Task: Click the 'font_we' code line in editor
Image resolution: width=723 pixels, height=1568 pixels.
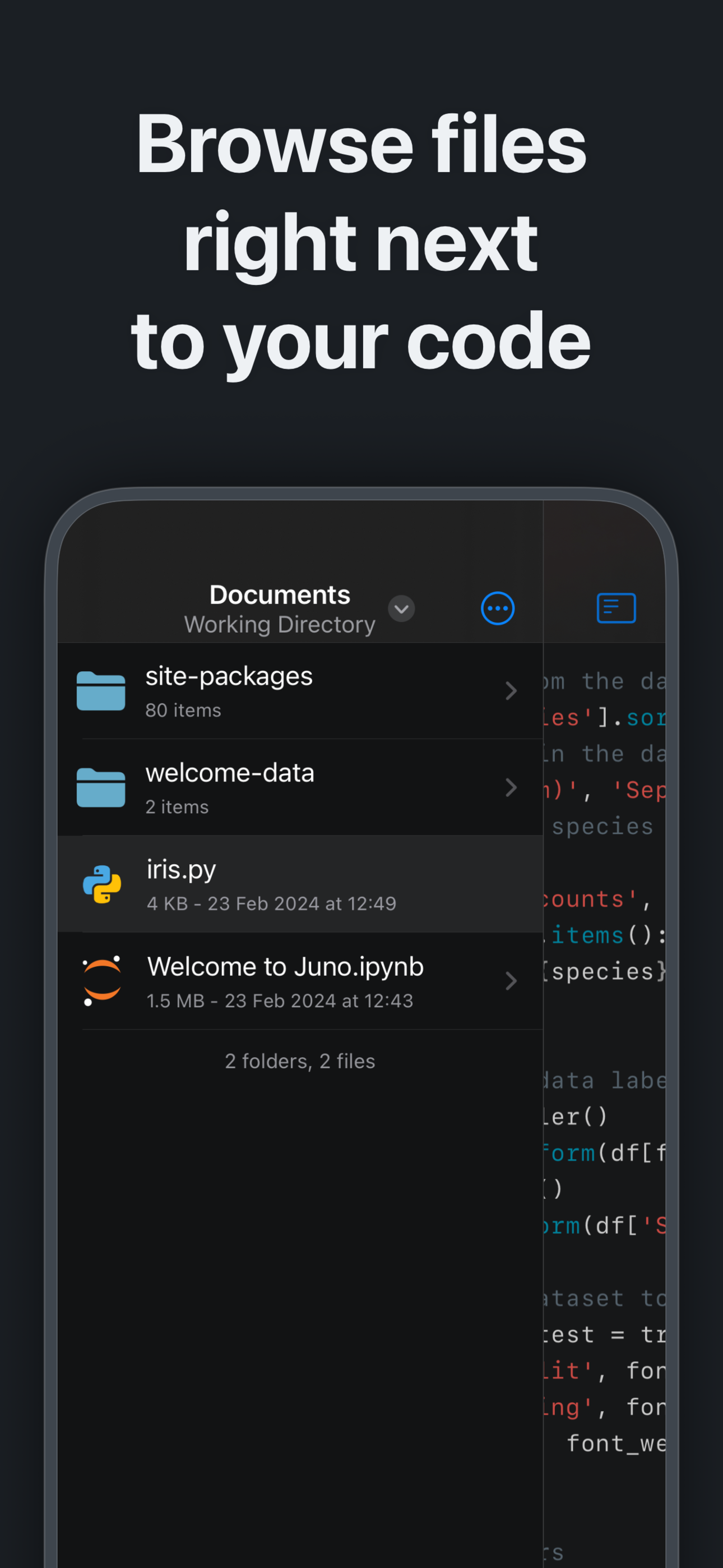Action: 615,1443
